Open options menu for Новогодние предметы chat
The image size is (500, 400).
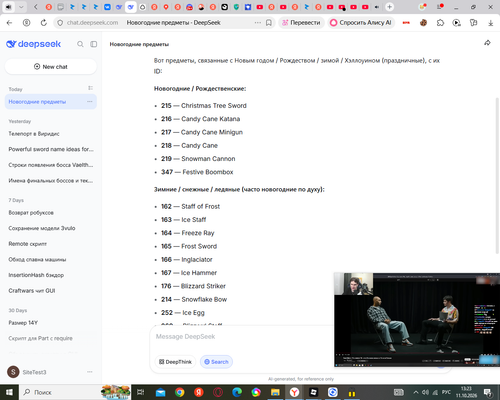tap(90, 101)
